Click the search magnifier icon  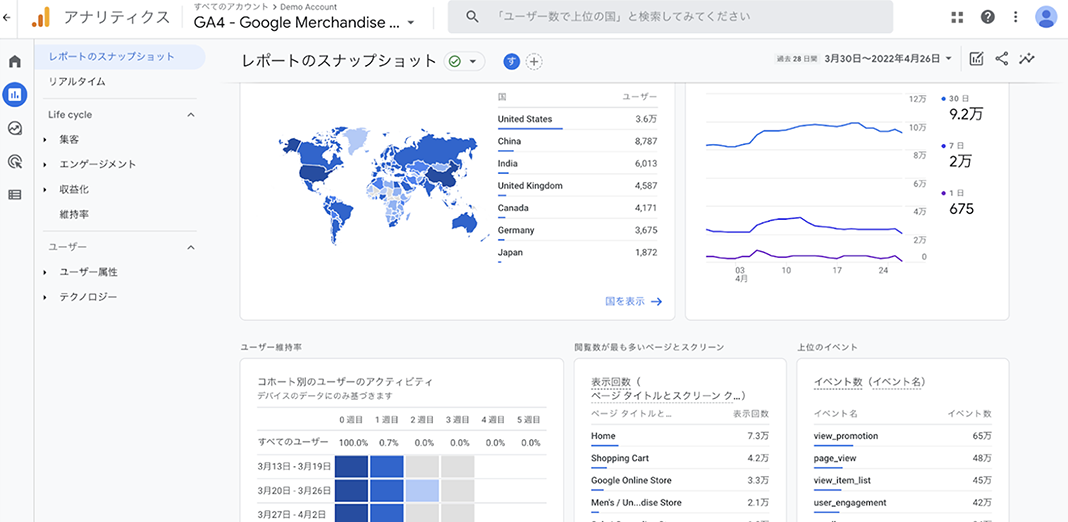pyautogui.click(x=472, y=17)
